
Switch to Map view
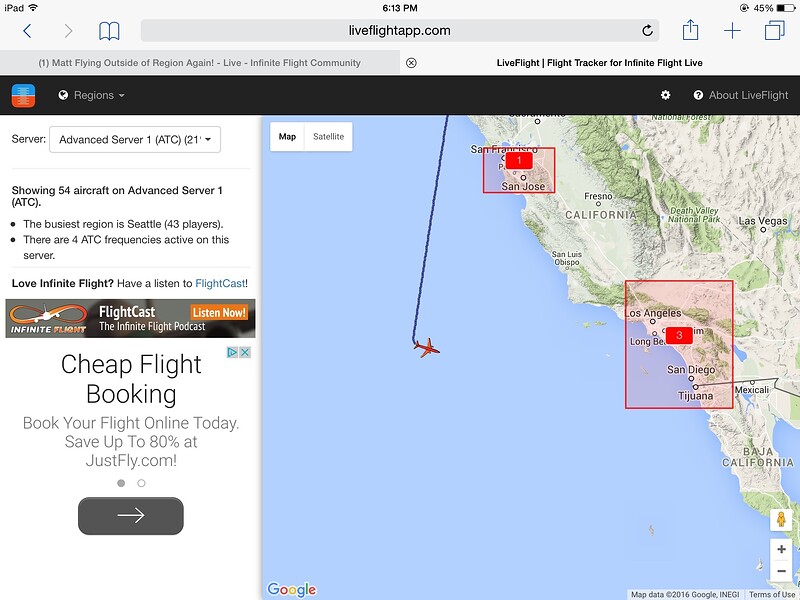click(x=287, y=136)
